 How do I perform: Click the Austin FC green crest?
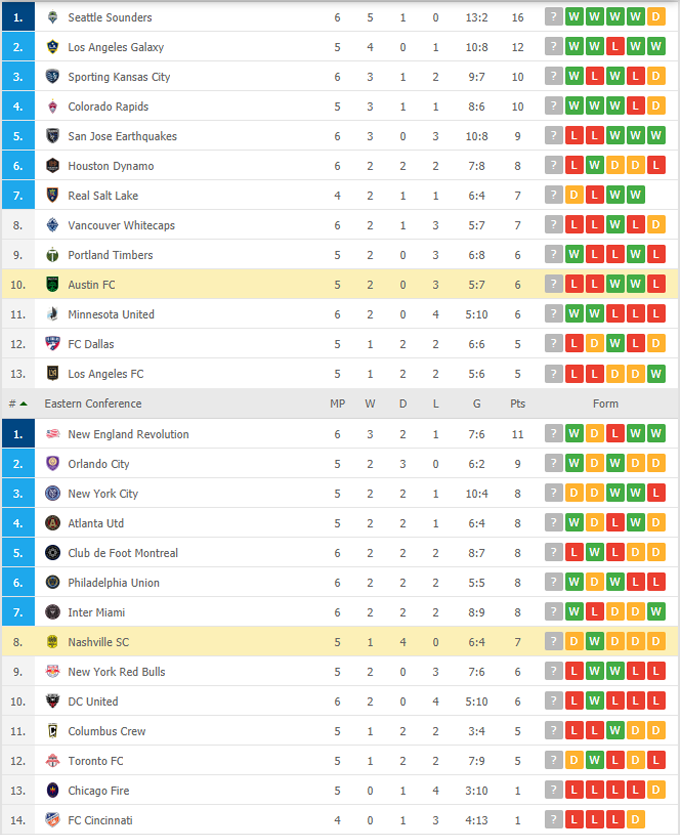click(x=53, y=285)
